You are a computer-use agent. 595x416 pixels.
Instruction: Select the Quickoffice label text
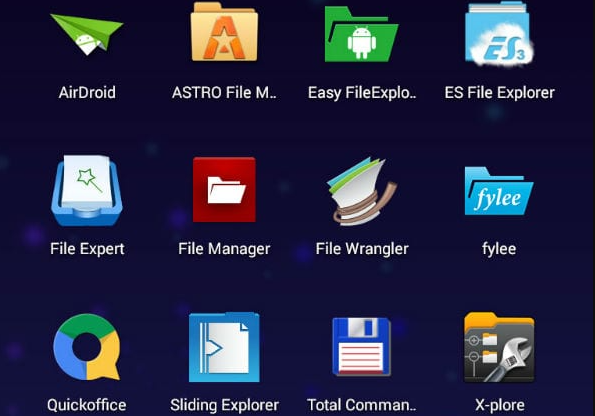point(87,405)
